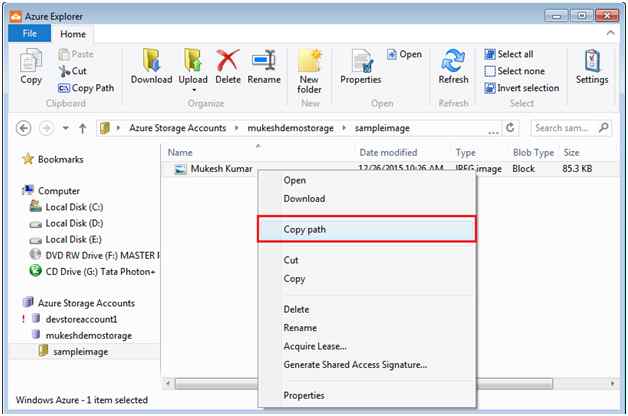This screenshot has height=416, width=628.
Task: Open the File tab
Action: [x=30, y=33]
